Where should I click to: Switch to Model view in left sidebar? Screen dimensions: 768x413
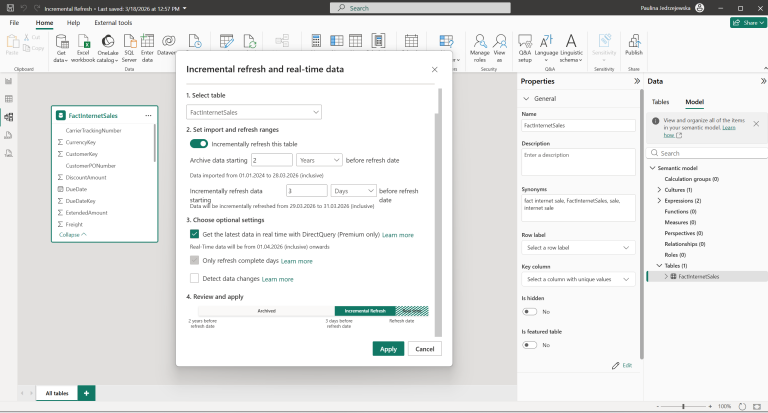point(8,117)
